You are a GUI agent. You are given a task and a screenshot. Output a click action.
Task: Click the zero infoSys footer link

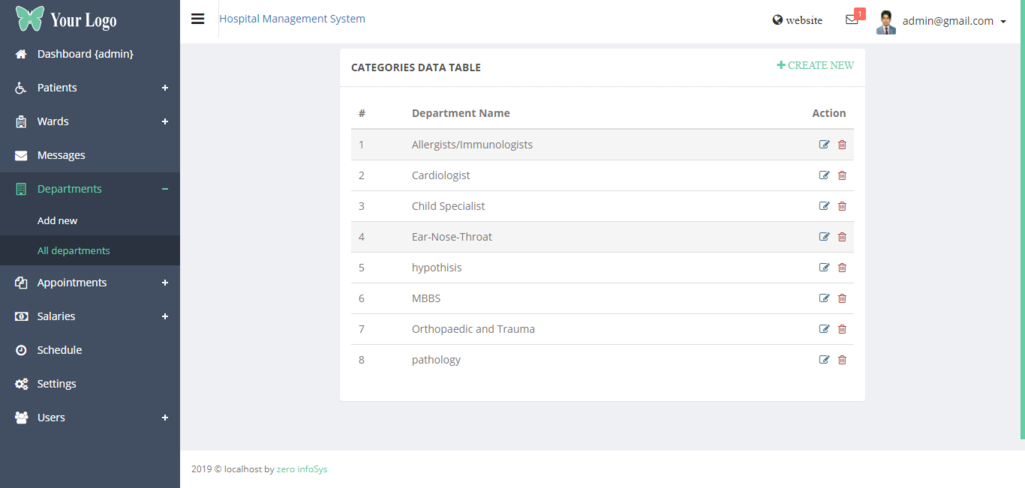[x=302, y=469]
